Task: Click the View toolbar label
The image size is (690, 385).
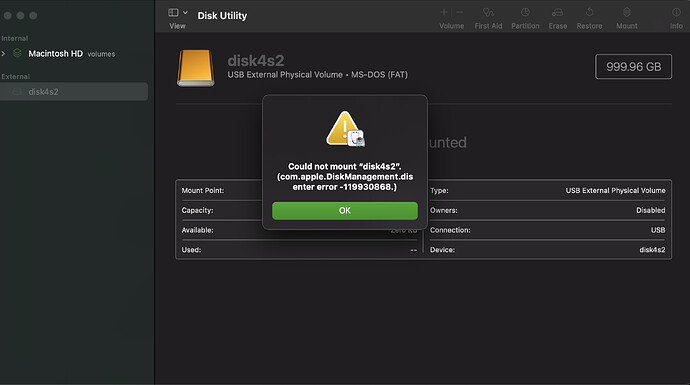Action: click(x=177, y=26)
